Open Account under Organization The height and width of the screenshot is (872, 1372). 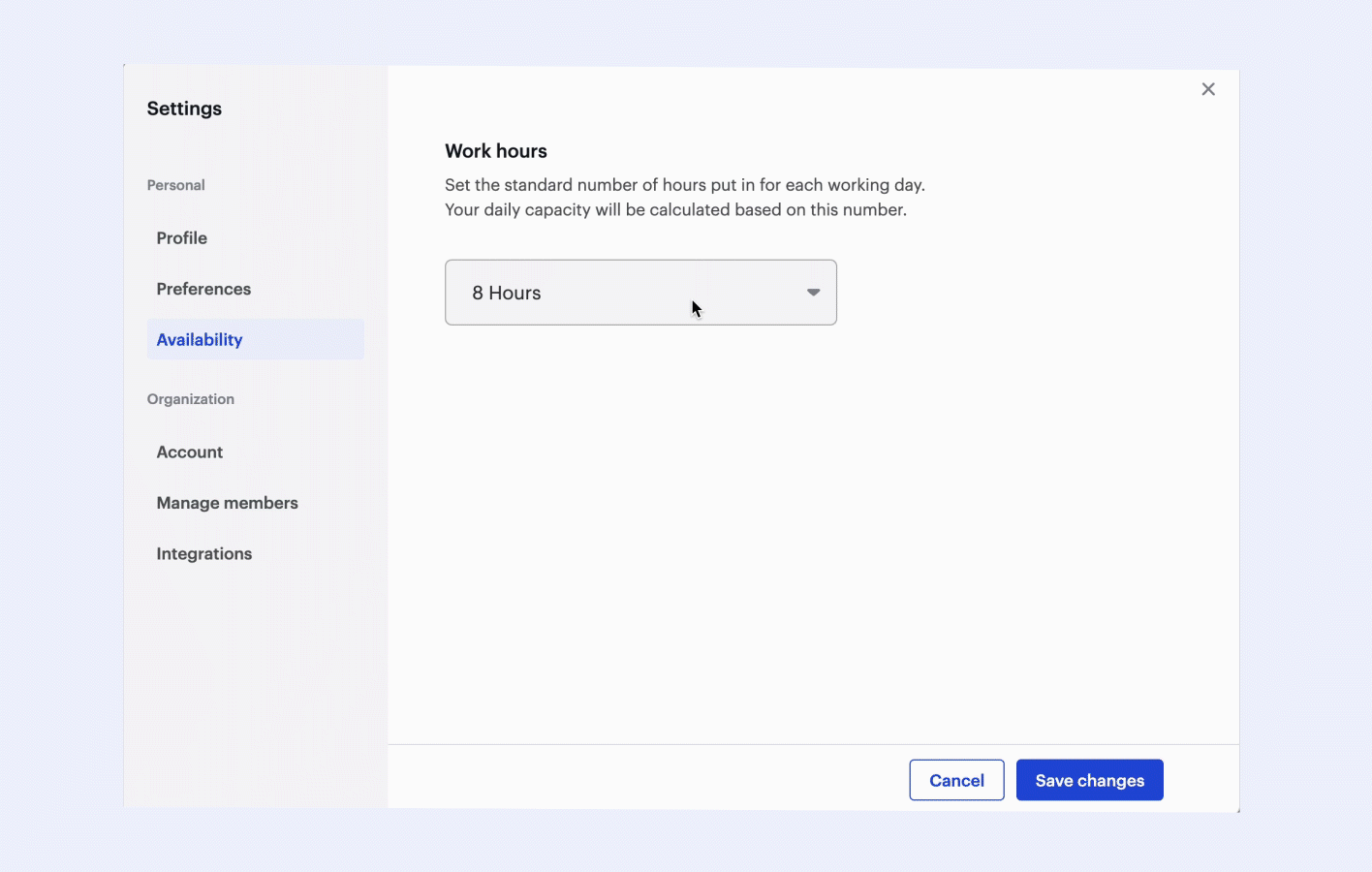tap(190, 452)
